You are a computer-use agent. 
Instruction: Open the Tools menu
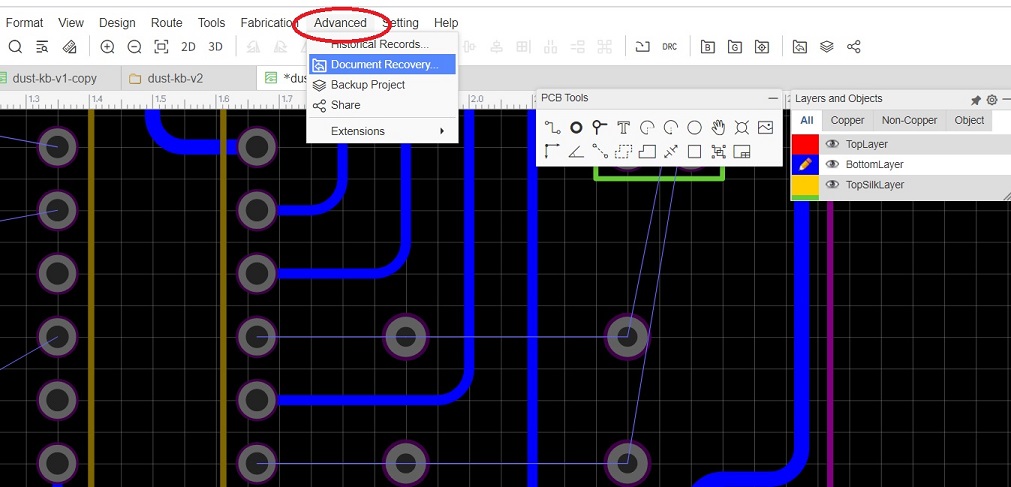click(x=211, y=23)
